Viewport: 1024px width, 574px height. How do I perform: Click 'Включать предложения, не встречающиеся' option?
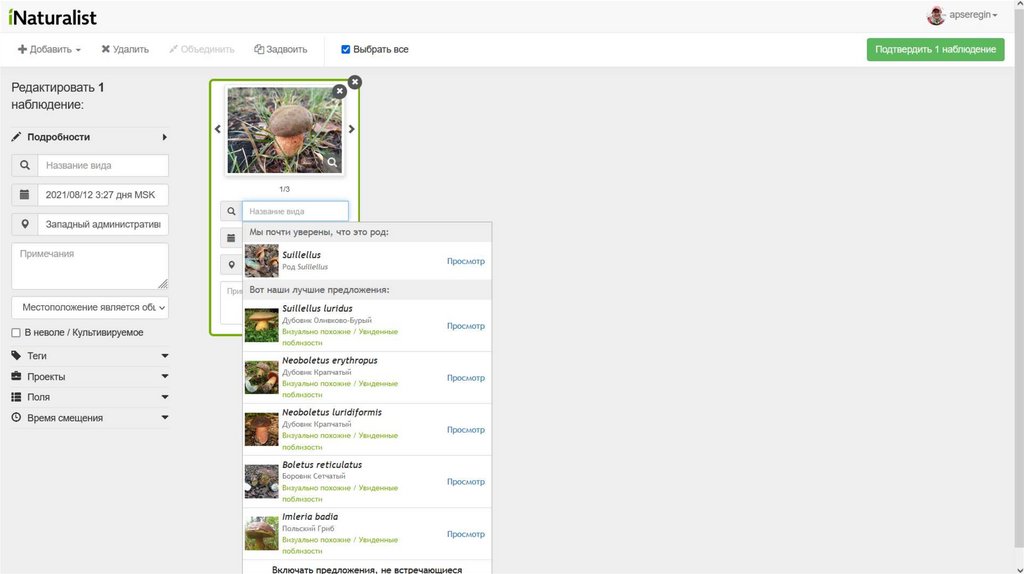[367, 569]
